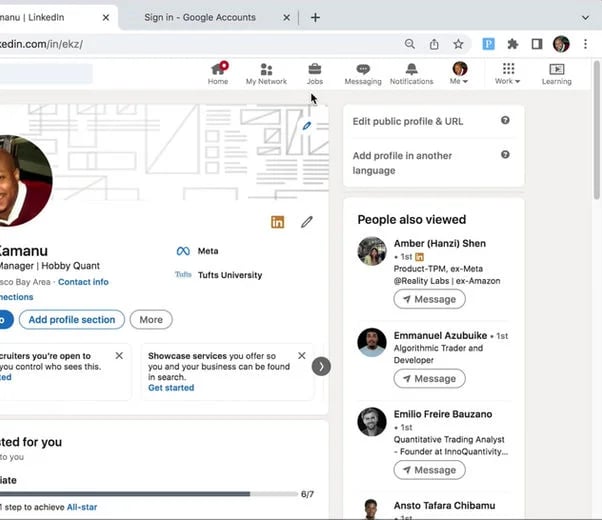Toggle the browser side panel icon
The width and height of the screenshot is (602, 520).
pos(537,44)
